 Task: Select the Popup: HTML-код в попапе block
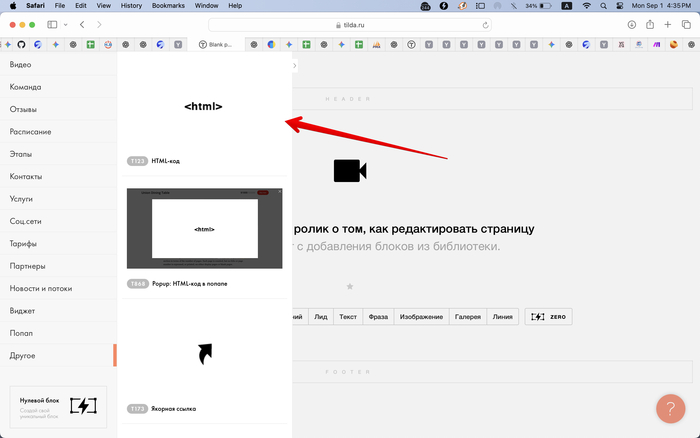pyautogui.click(x=204, y=229)
